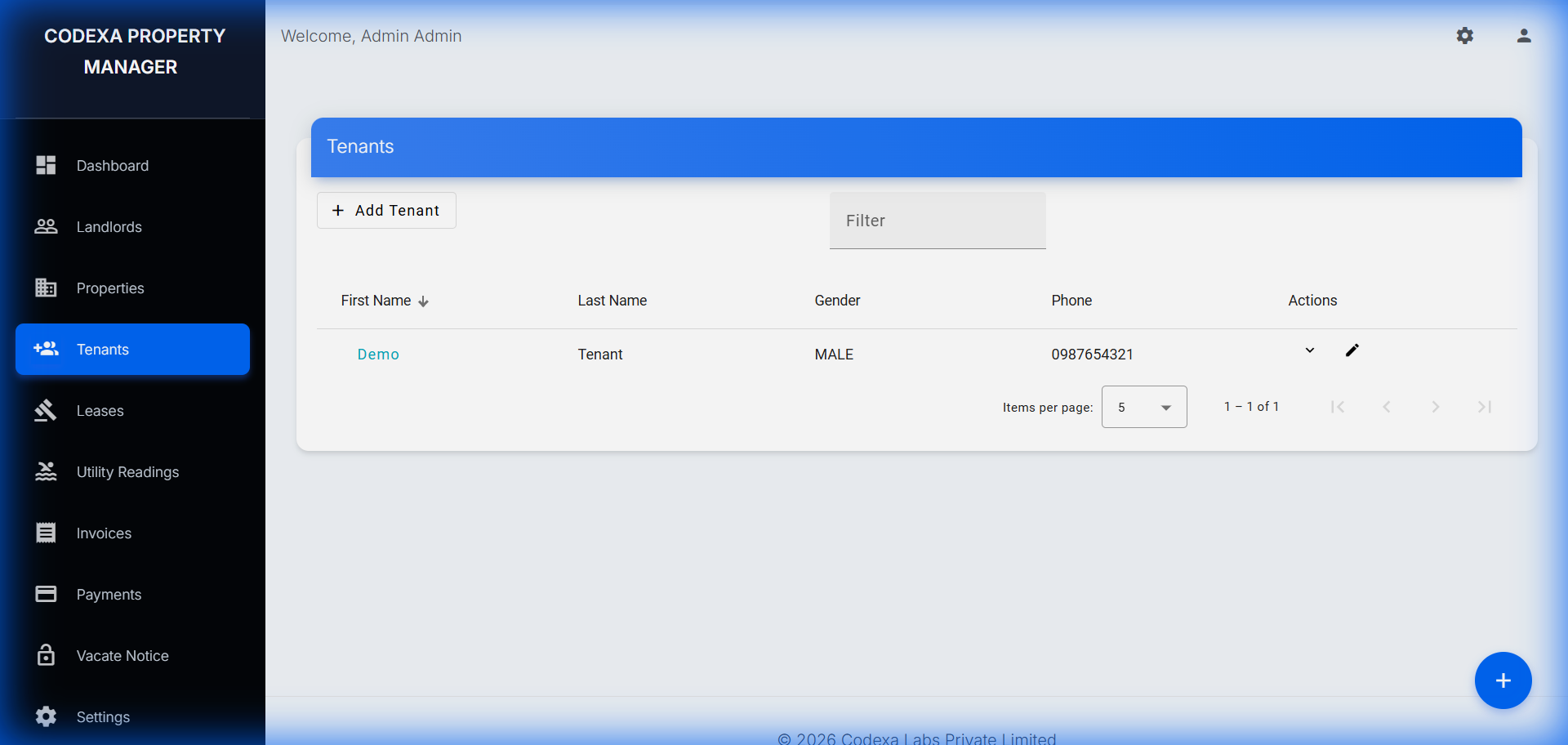Click the Vacate Notice lock icon
Image resolution: width=1568 pixels, height=745 pixels.
[x=46, y=655]
